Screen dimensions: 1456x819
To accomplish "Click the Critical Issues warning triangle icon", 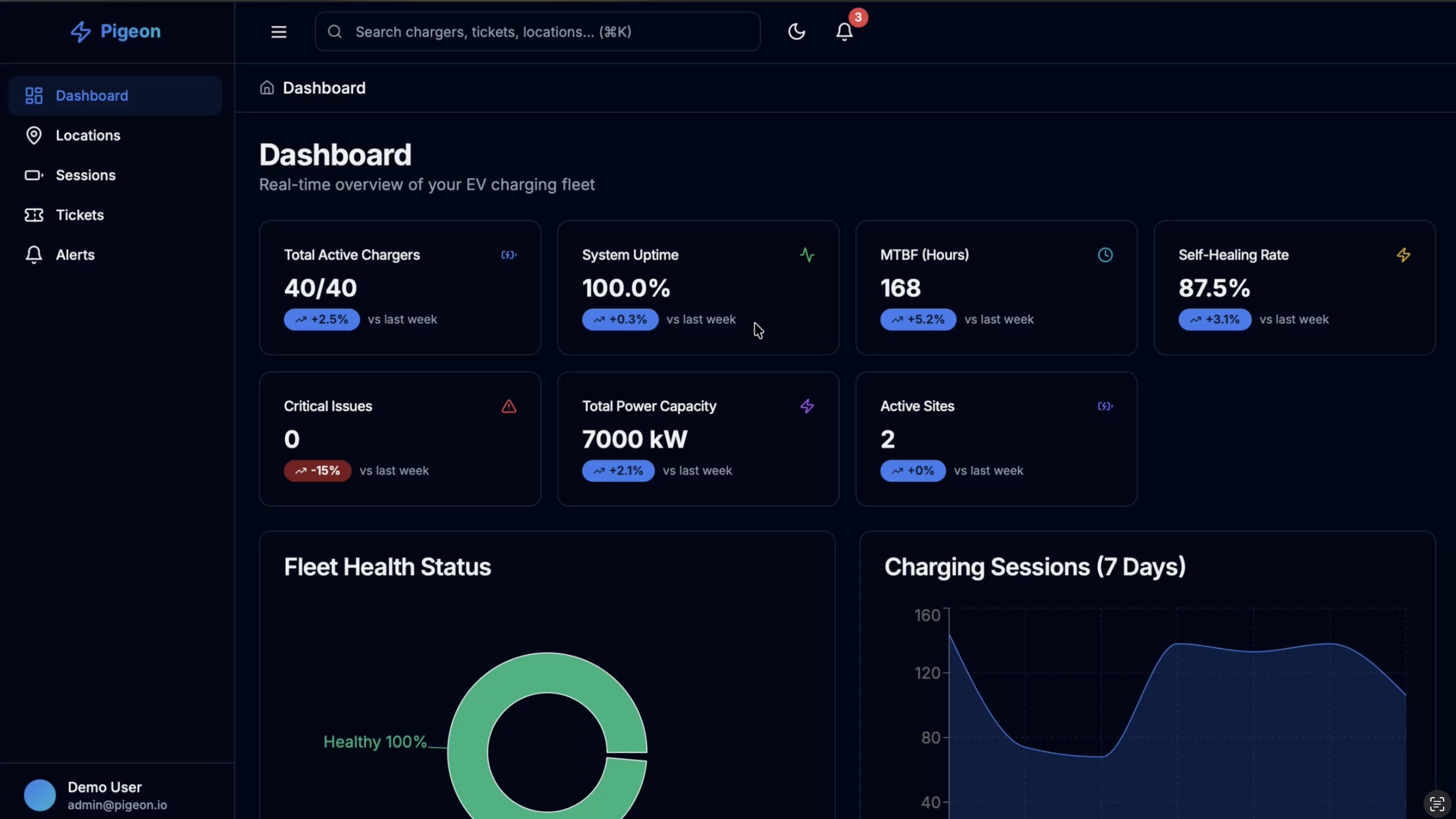I will [x=509, y=406].
